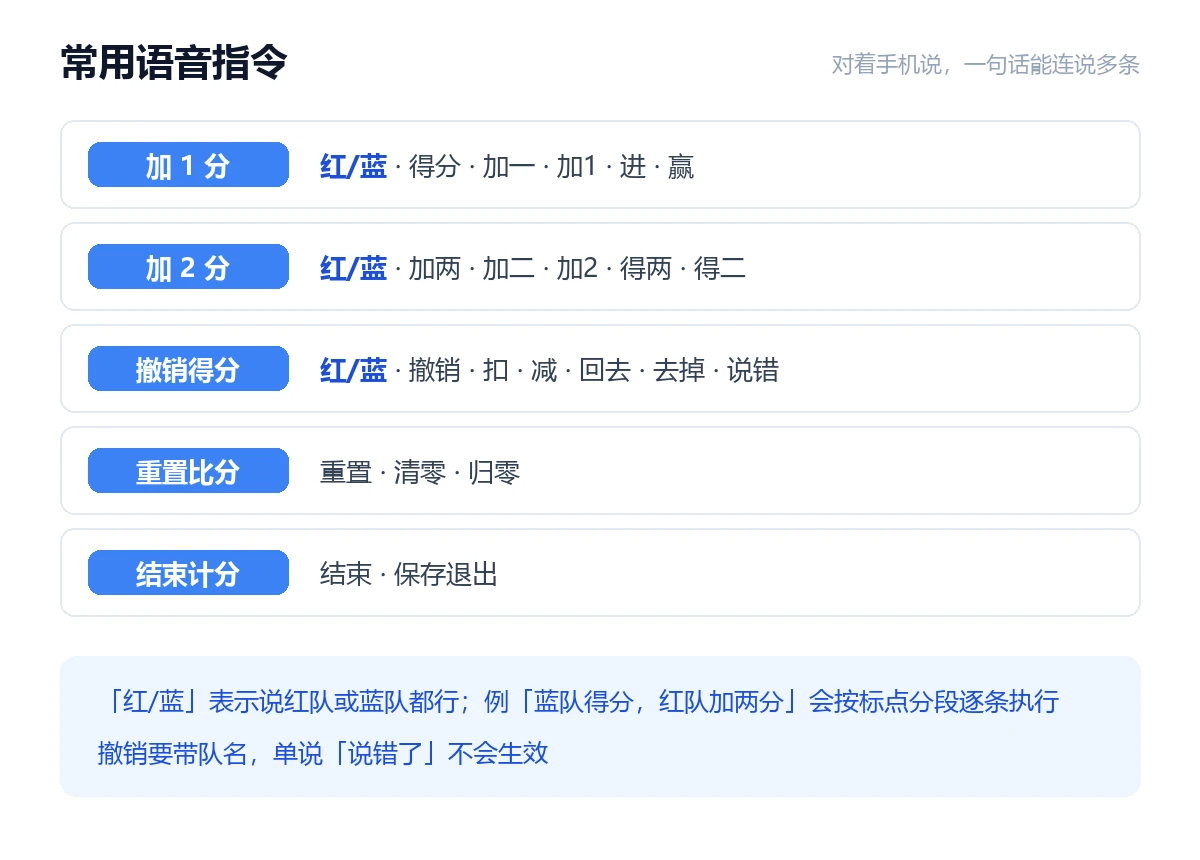The image size is (1200, 860).
Task: Click "红/蓝" in the 加 1 分 row
Action: [353, 166]
